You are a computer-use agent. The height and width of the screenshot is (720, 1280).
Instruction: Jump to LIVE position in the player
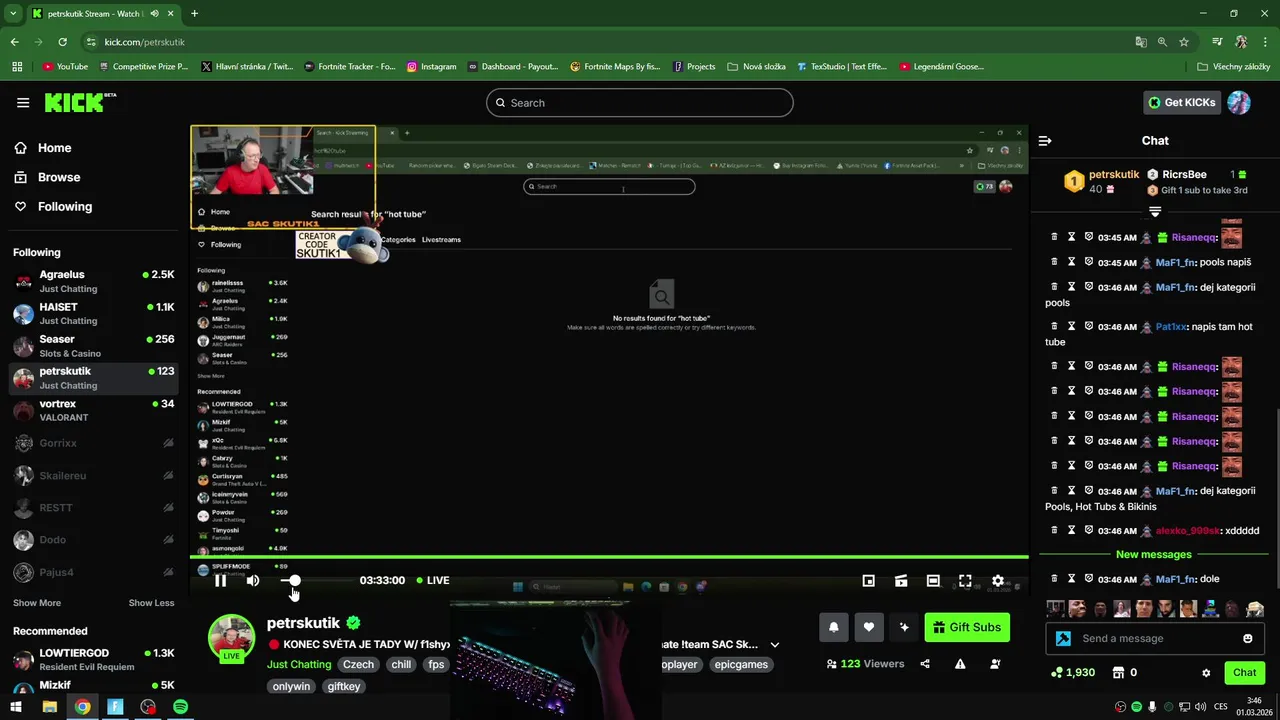432,580
